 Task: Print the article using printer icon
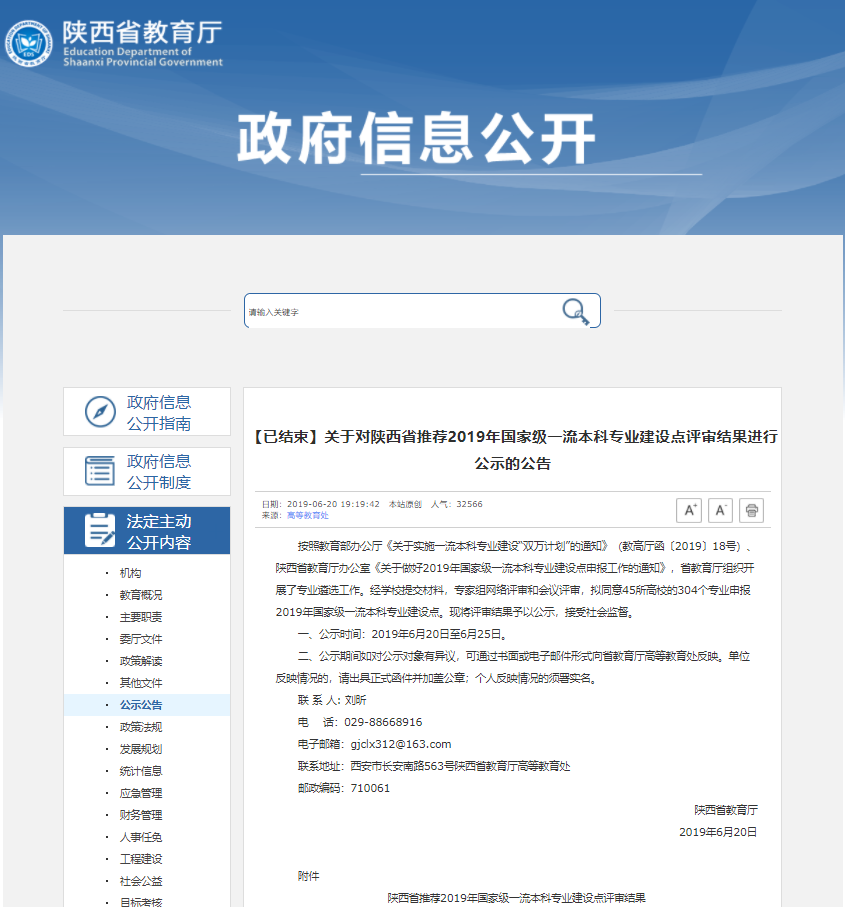click(753, 510)
